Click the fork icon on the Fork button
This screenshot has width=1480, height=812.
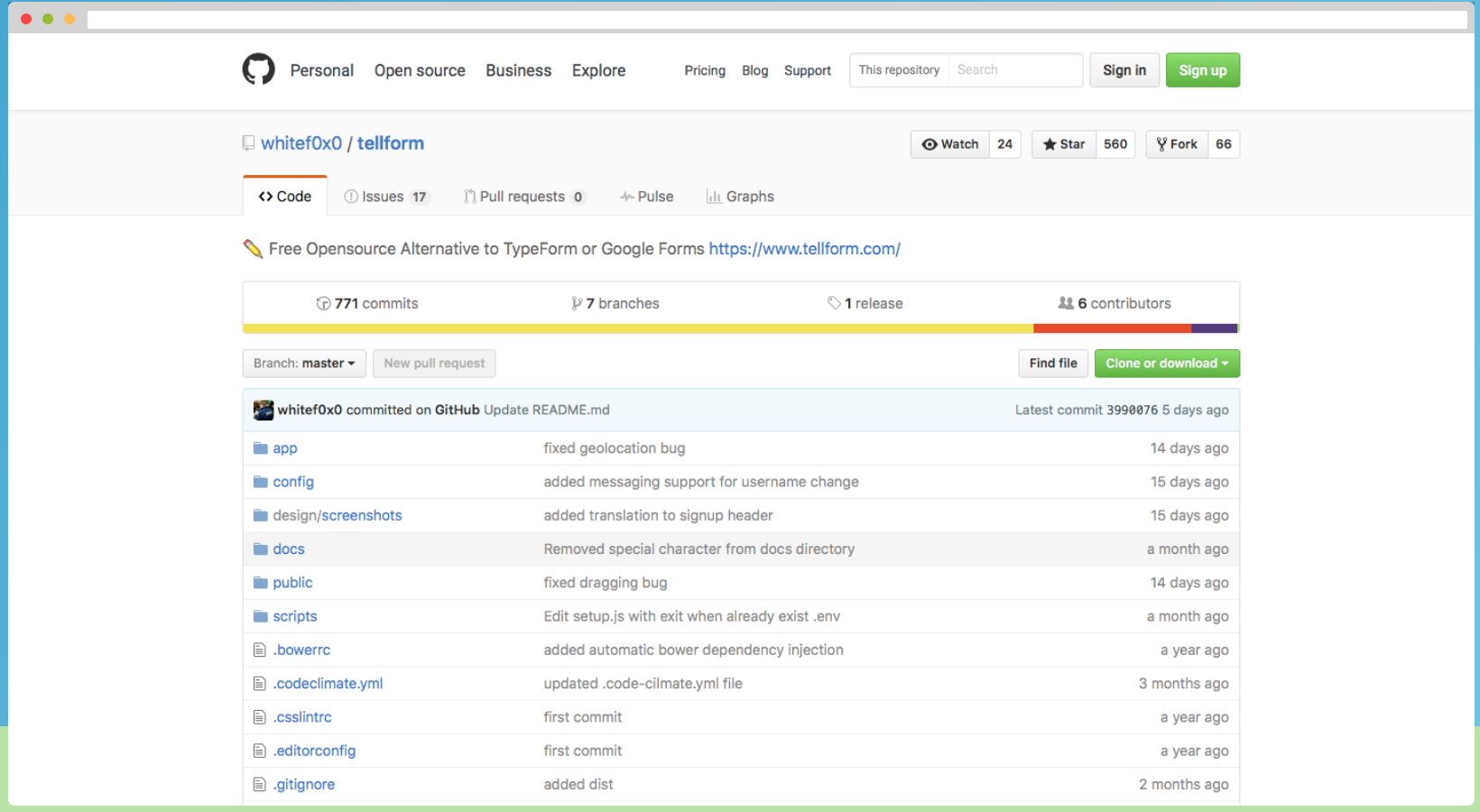click(1162, 143)
